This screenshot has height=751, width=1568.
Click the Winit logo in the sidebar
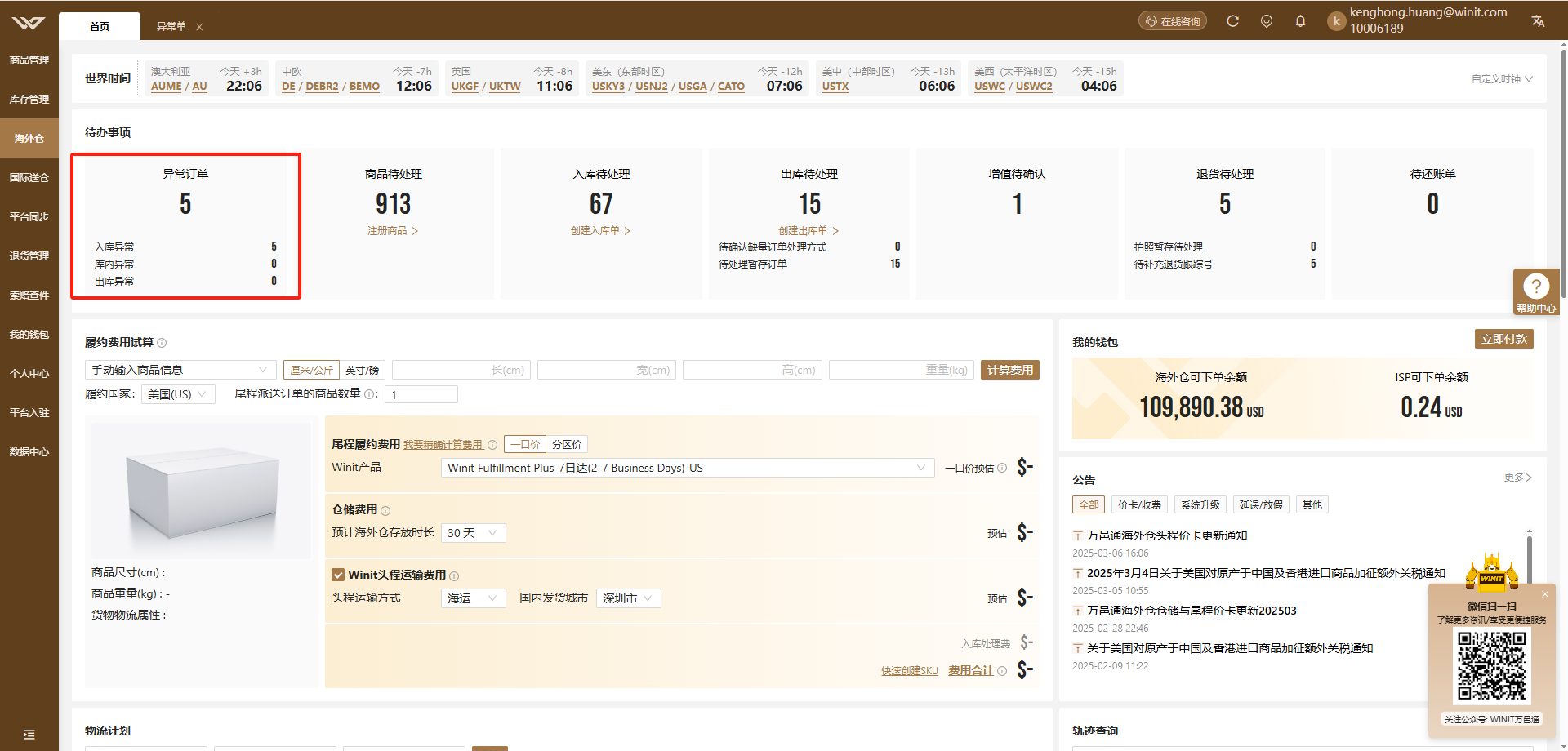click(29, 23)
